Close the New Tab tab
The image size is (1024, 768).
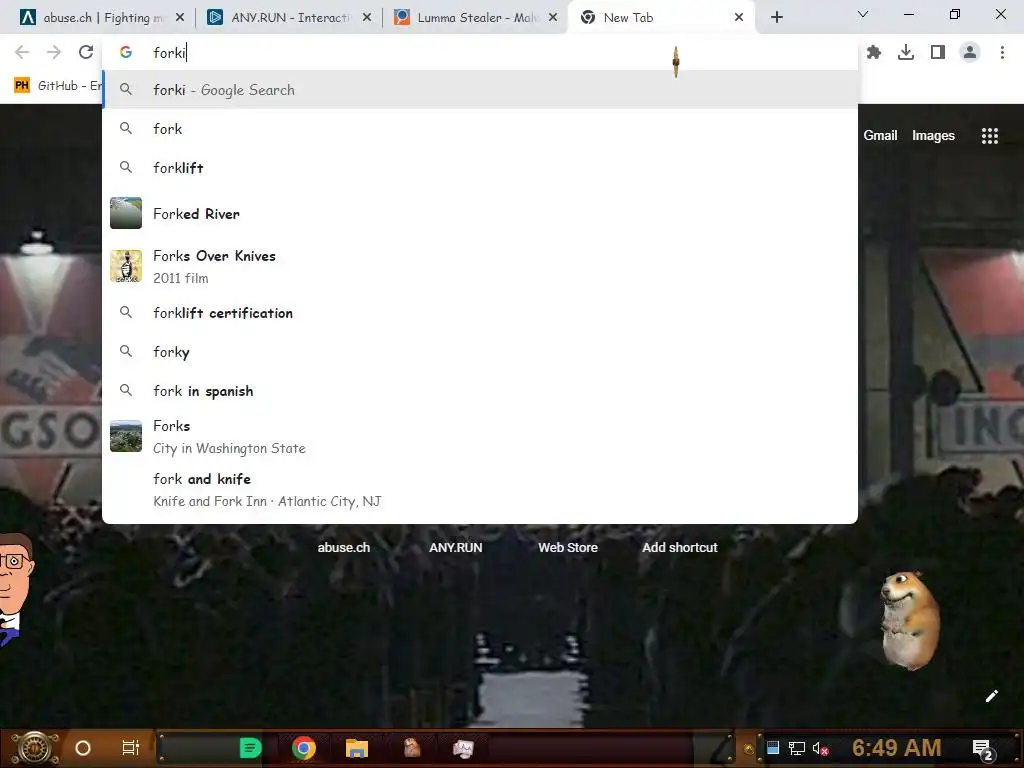[739, 18]
